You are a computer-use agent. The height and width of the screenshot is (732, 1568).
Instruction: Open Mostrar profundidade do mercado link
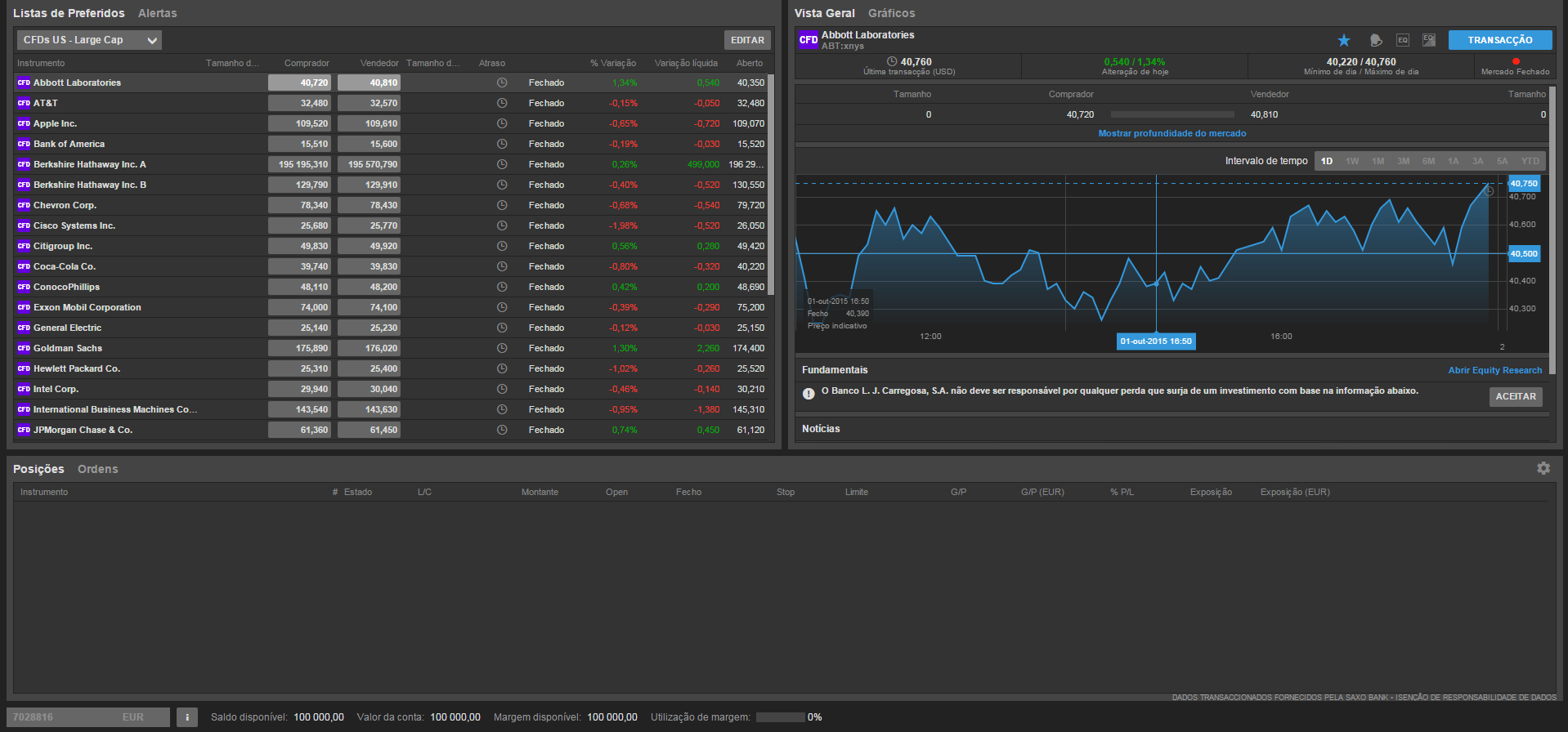[x=1172, y=133]
